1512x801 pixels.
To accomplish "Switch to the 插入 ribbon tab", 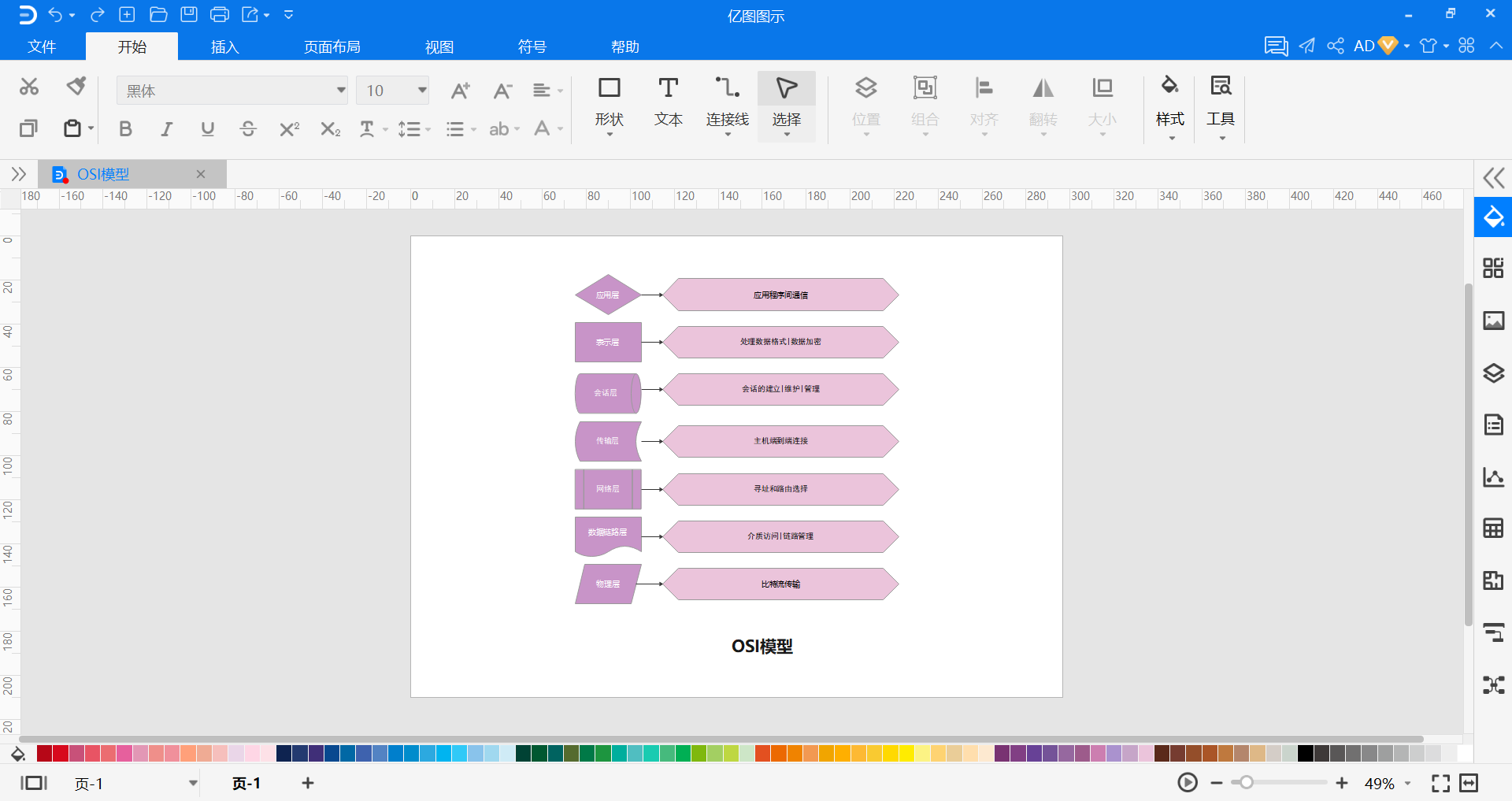I will (x=224, y=46).
